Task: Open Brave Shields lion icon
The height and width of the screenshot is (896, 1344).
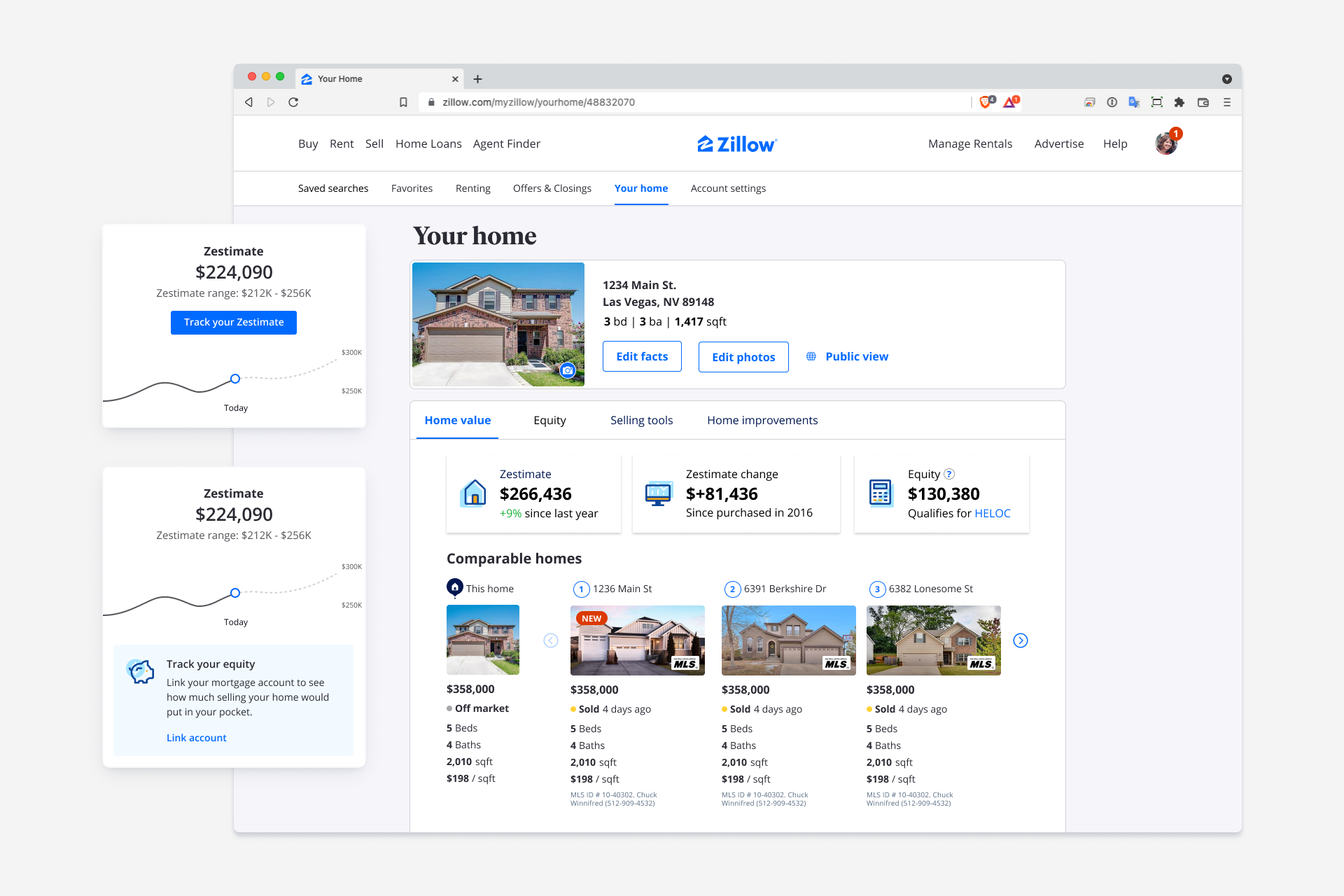Action: (x=987, y=101)
